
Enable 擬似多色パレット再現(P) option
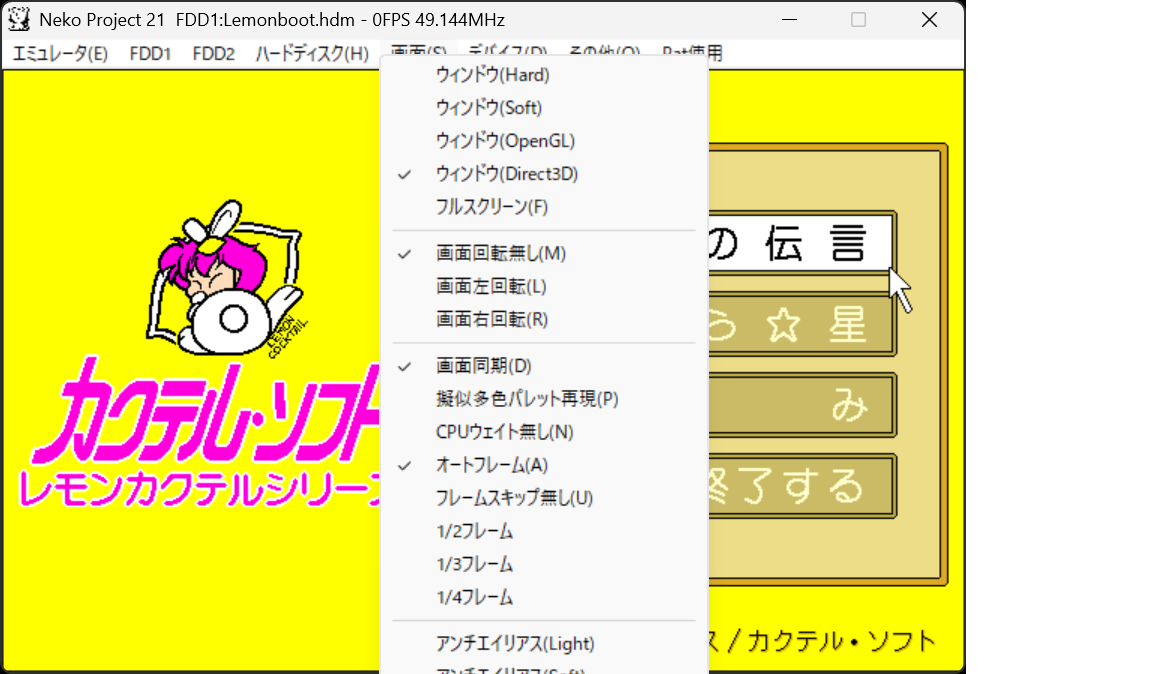tap(527, 399)
